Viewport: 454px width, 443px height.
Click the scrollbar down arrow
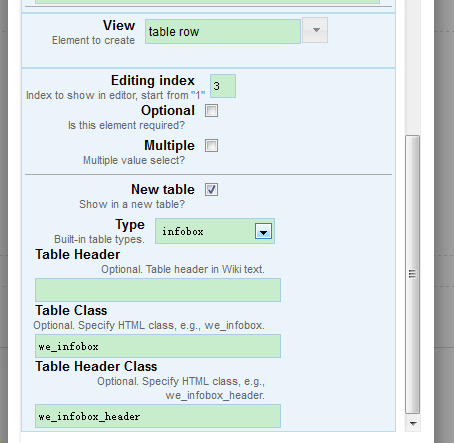coord(413,424)
